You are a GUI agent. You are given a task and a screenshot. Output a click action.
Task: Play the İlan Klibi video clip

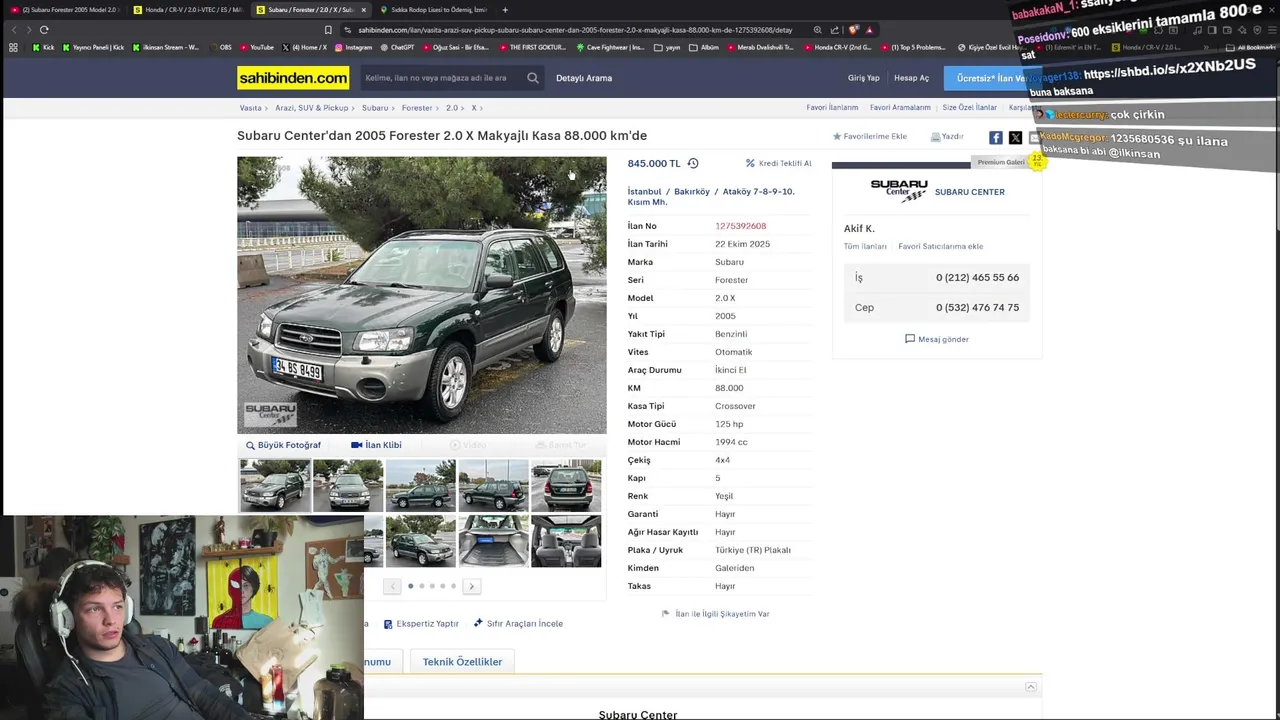click(376, 445)
